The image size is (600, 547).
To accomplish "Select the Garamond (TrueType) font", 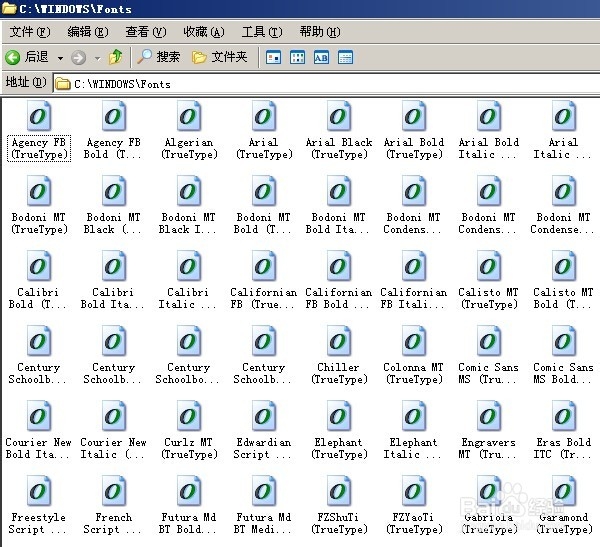I will coord(564,505).
